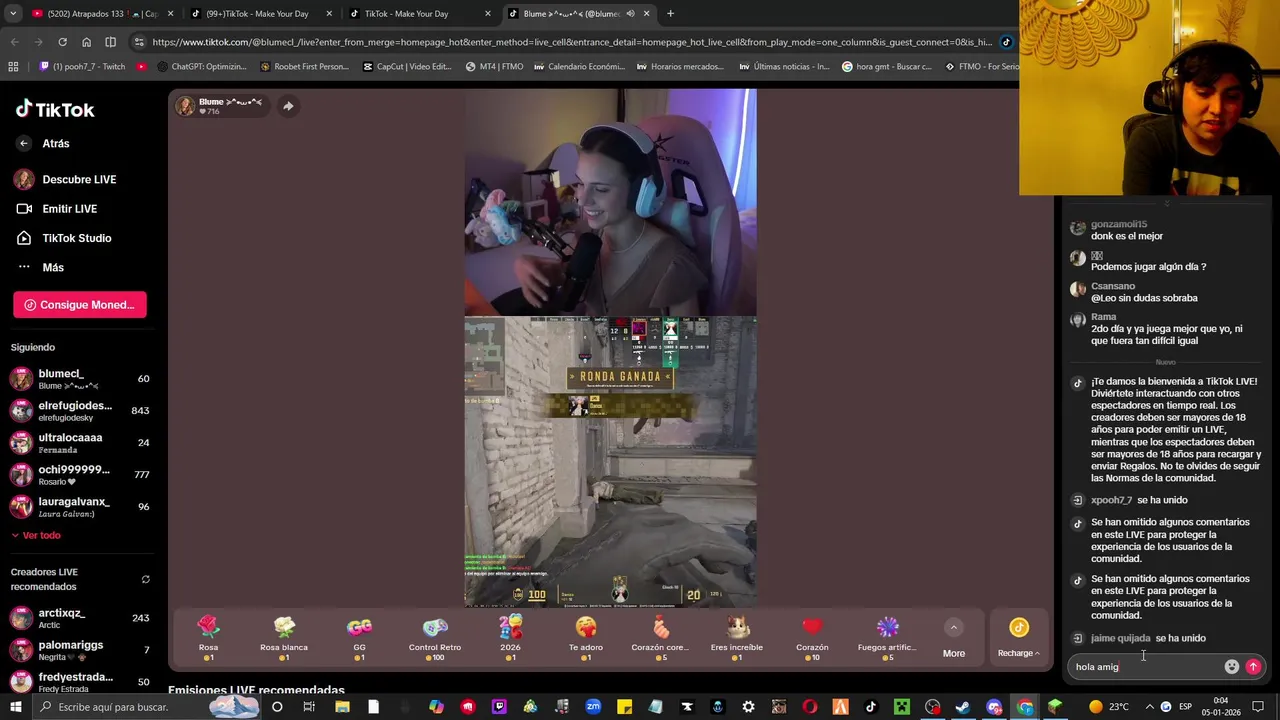Click the live video player

pyautogui.click(x=610, y=348)
